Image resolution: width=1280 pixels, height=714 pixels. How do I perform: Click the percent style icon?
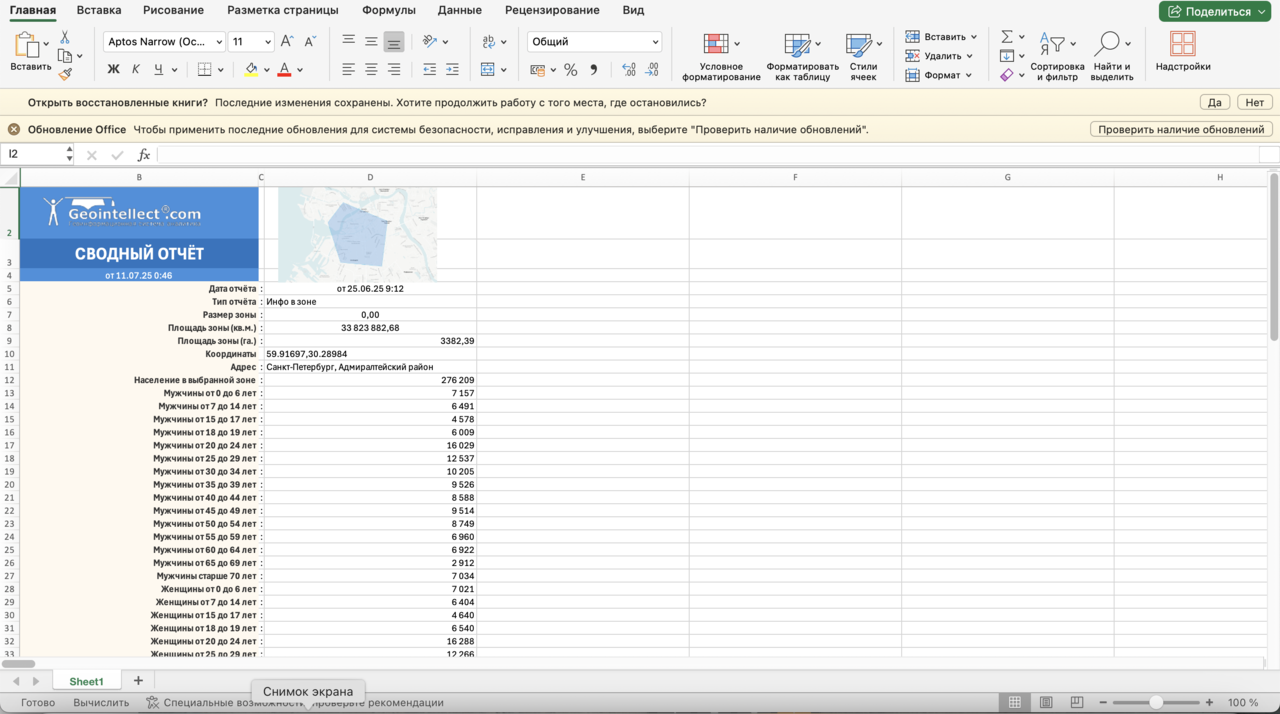570,70
